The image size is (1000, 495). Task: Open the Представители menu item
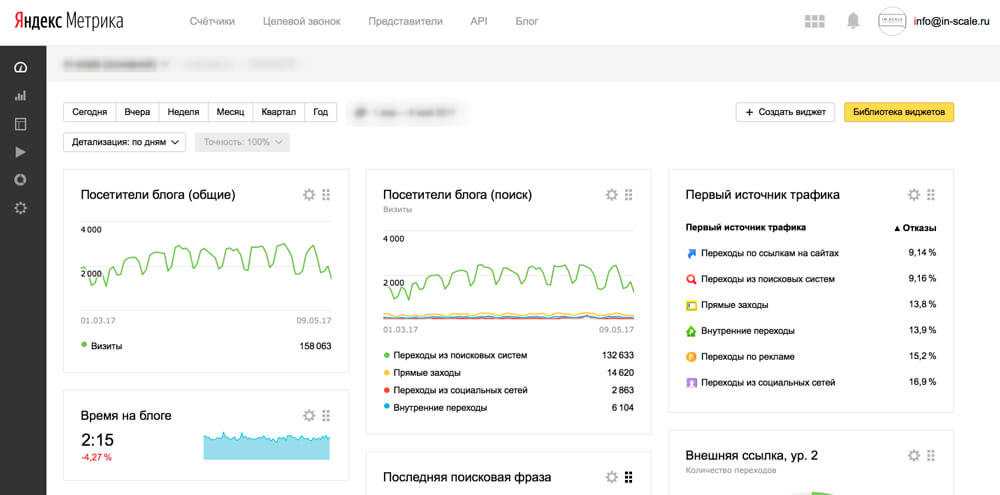(405, 21)
